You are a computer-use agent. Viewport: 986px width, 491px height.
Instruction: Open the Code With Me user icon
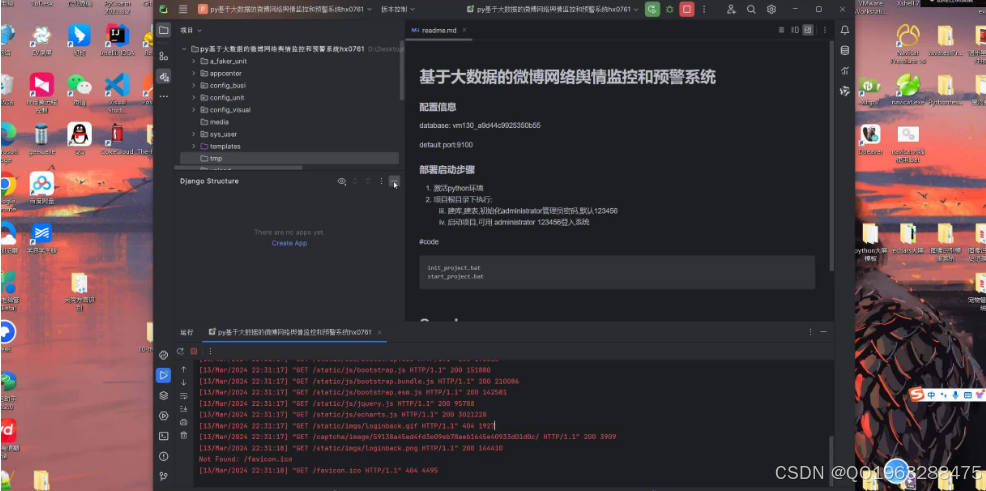click(731, 9)
